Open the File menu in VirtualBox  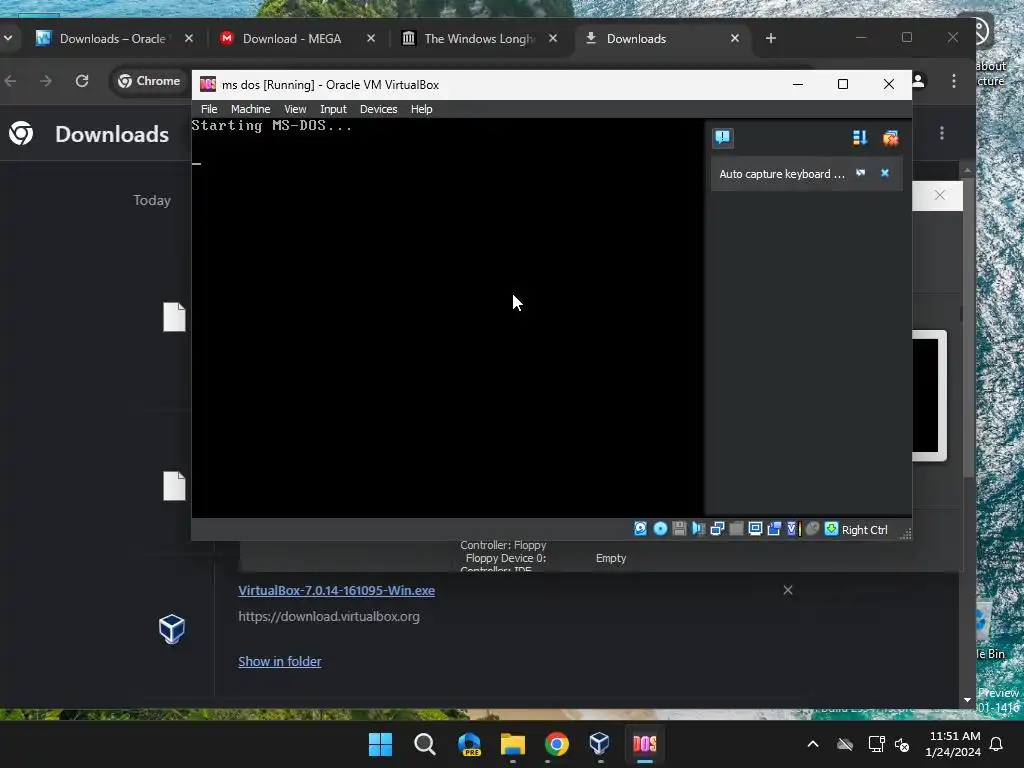[209, 109]
